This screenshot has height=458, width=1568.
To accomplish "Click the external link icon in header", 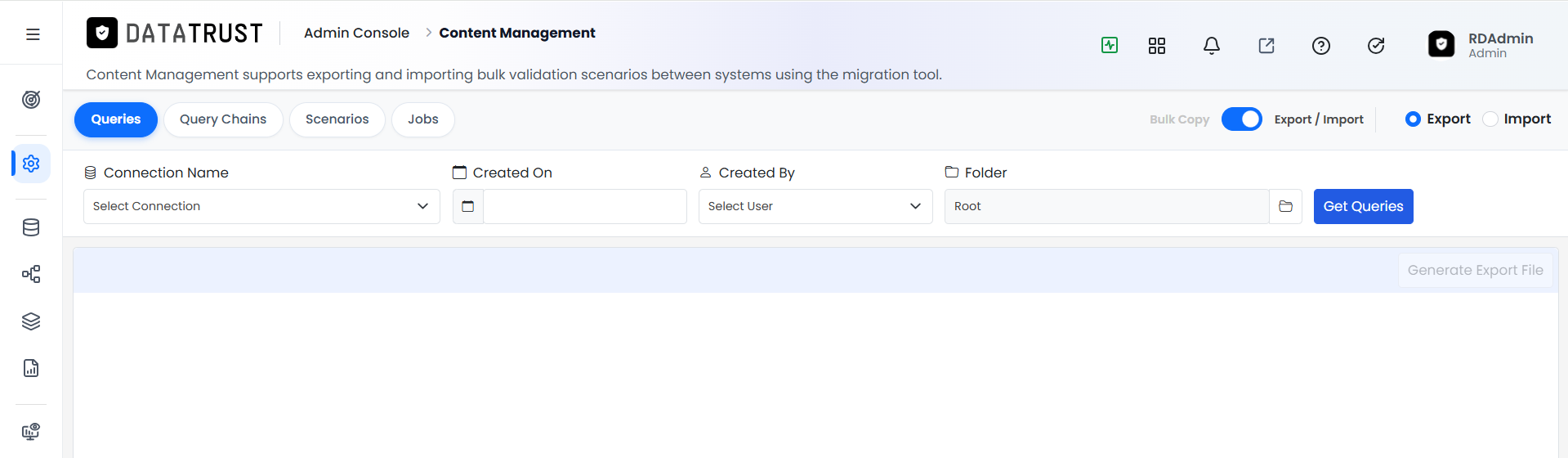I will click(x=1266, y=46).
